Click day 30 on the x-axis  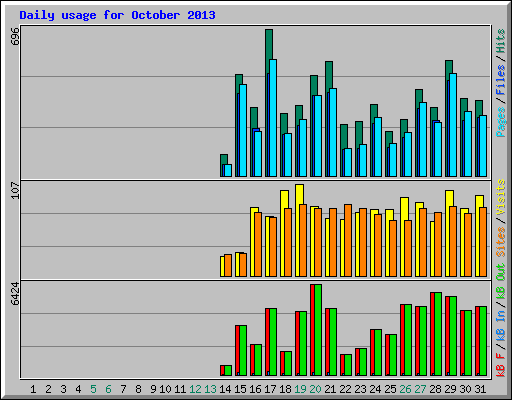465,389
